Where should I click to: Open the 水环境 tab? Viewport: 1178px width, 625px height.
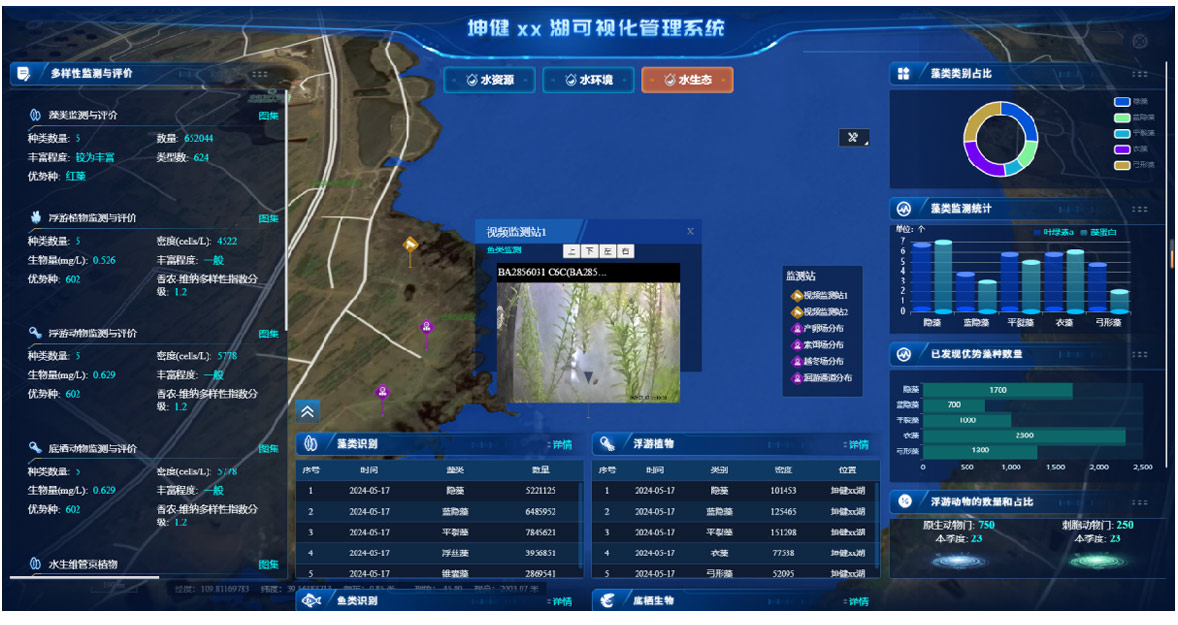[x=587, y=80]
